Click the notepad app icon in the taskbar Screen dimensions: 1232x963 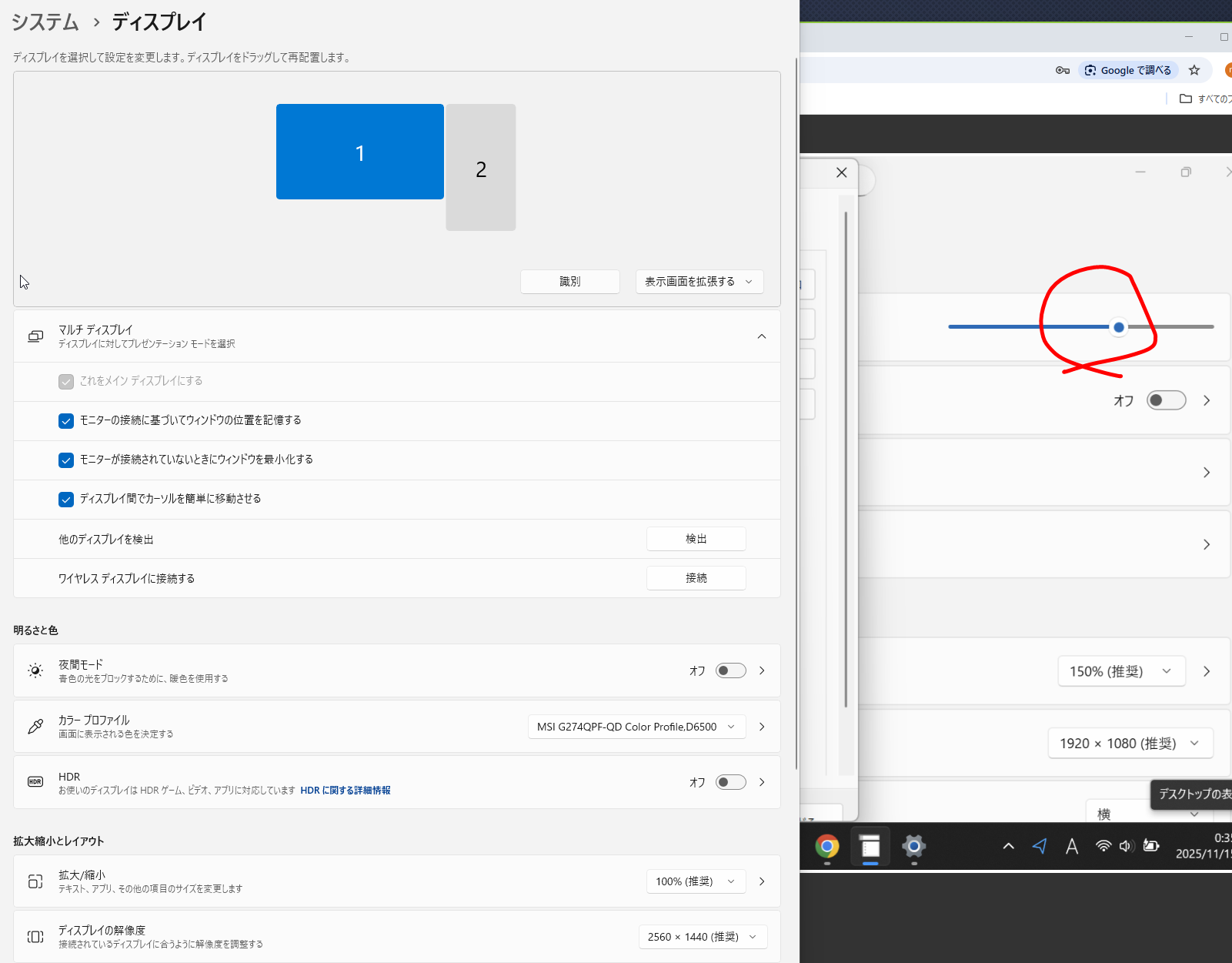pyautogui.click(x=870, y=847)
